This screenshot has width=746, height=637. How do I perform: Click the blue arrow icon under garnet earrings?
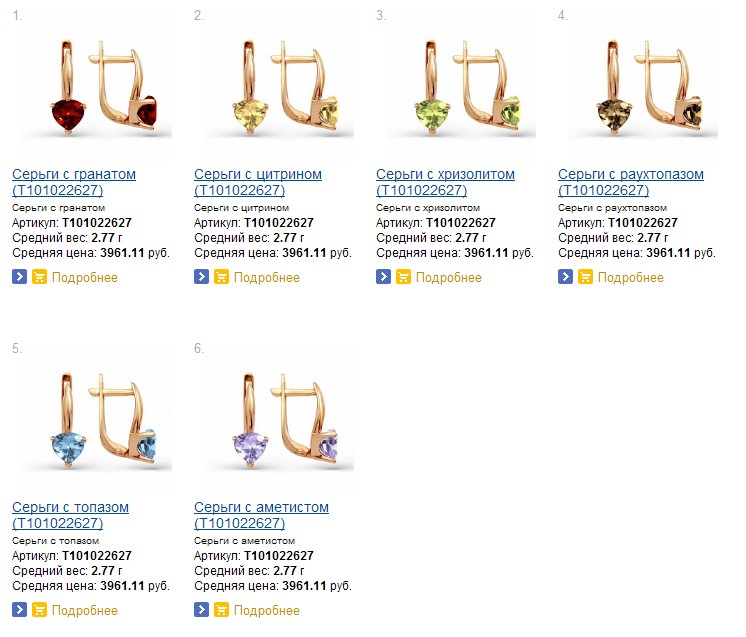click(x=19, y=277)
